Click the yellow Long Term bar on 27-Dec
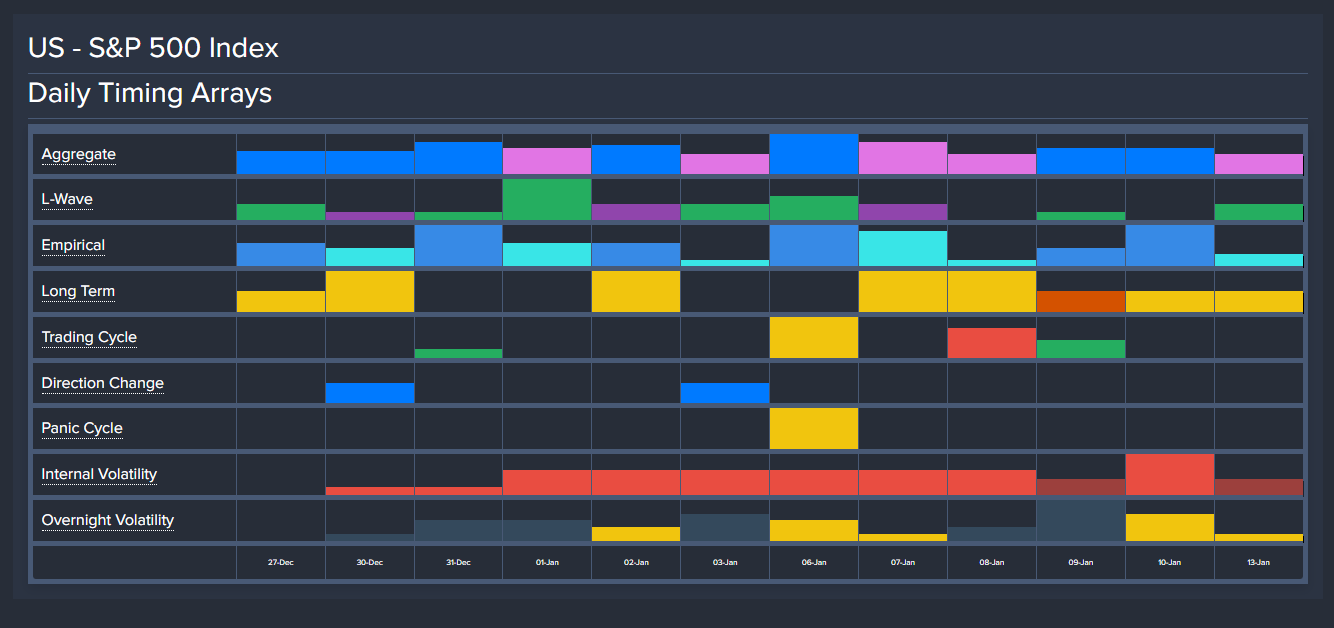1334x628 pixels. click(281, 301)
